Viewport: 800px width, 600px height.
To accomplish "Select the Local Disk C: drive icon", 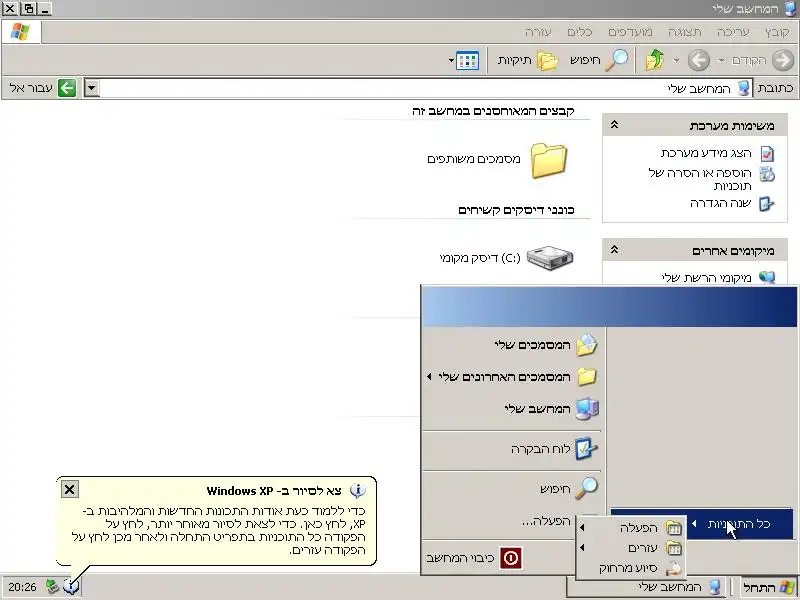I will 549,258.
